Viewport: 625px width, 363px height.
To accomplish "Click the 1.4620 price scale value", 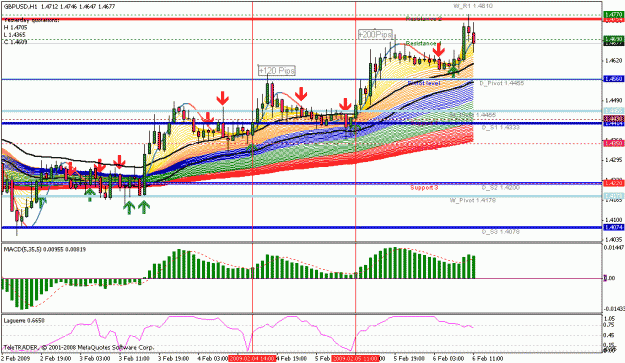I will pos(613,61).
